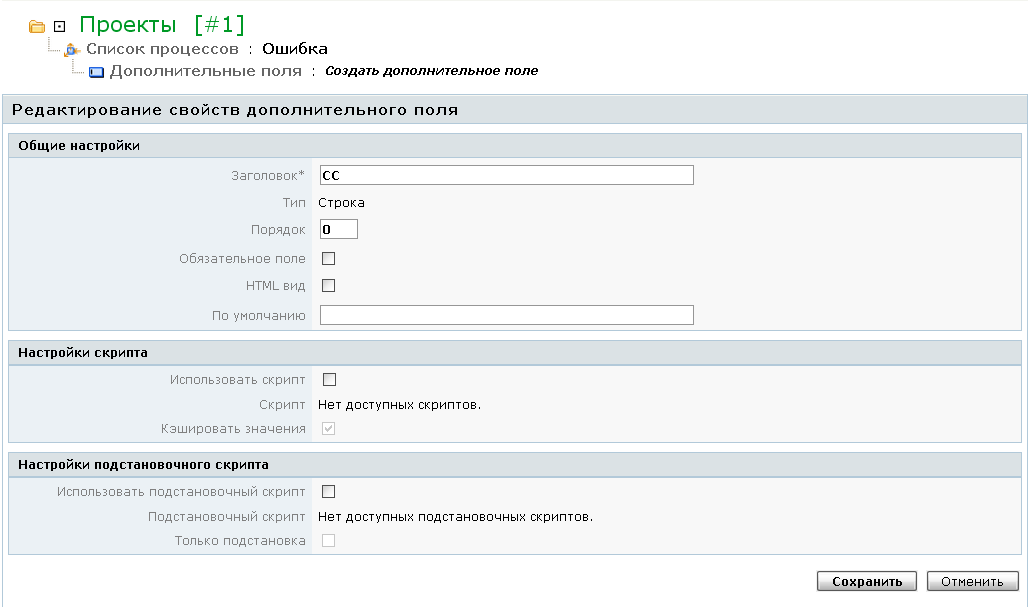
Task: Toggle the Только подстановка checkbox
Action: pyautogui.click(x=329, y=541)
